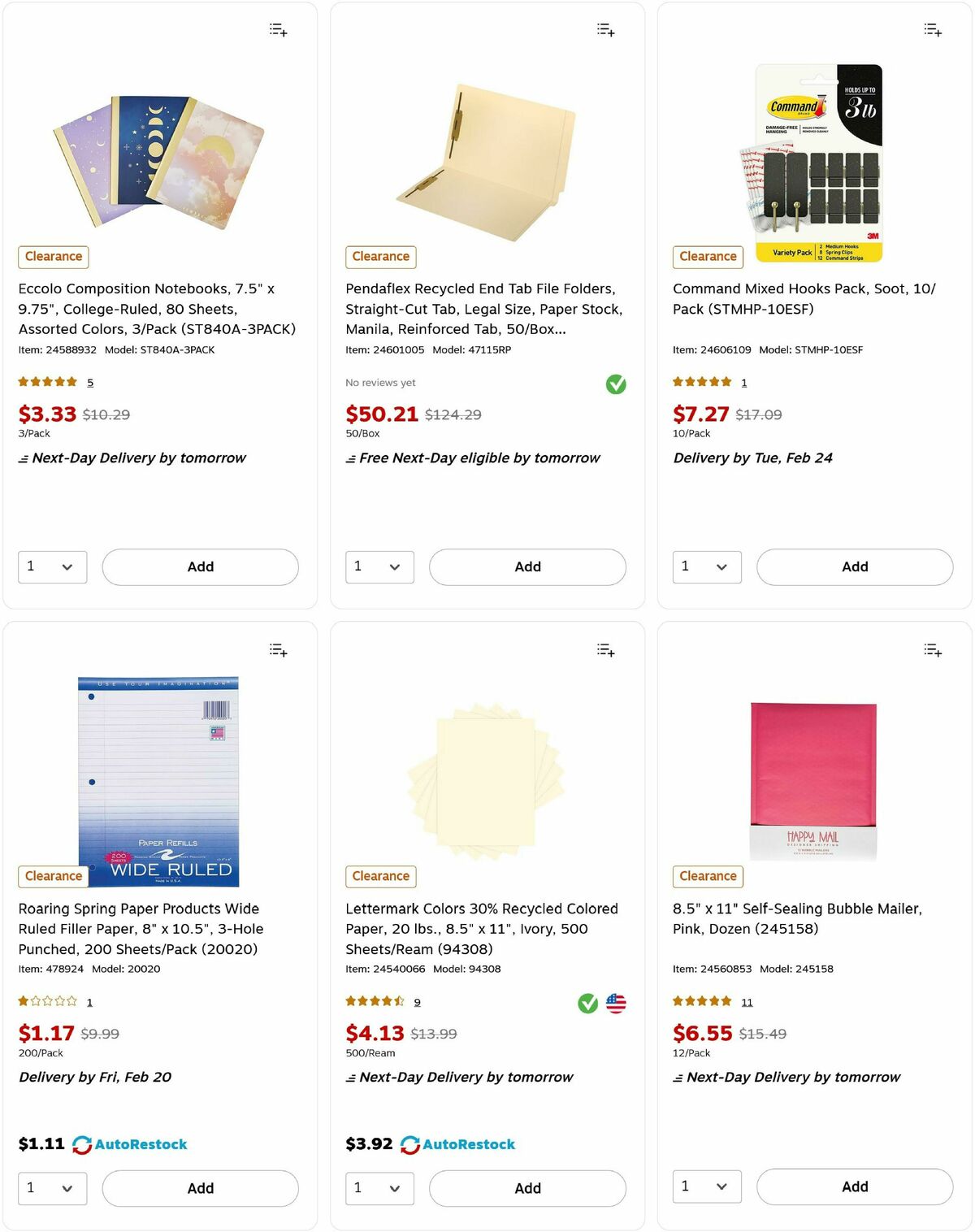Add the Command Mixed Hooks Pack to cart

[854, 566]
